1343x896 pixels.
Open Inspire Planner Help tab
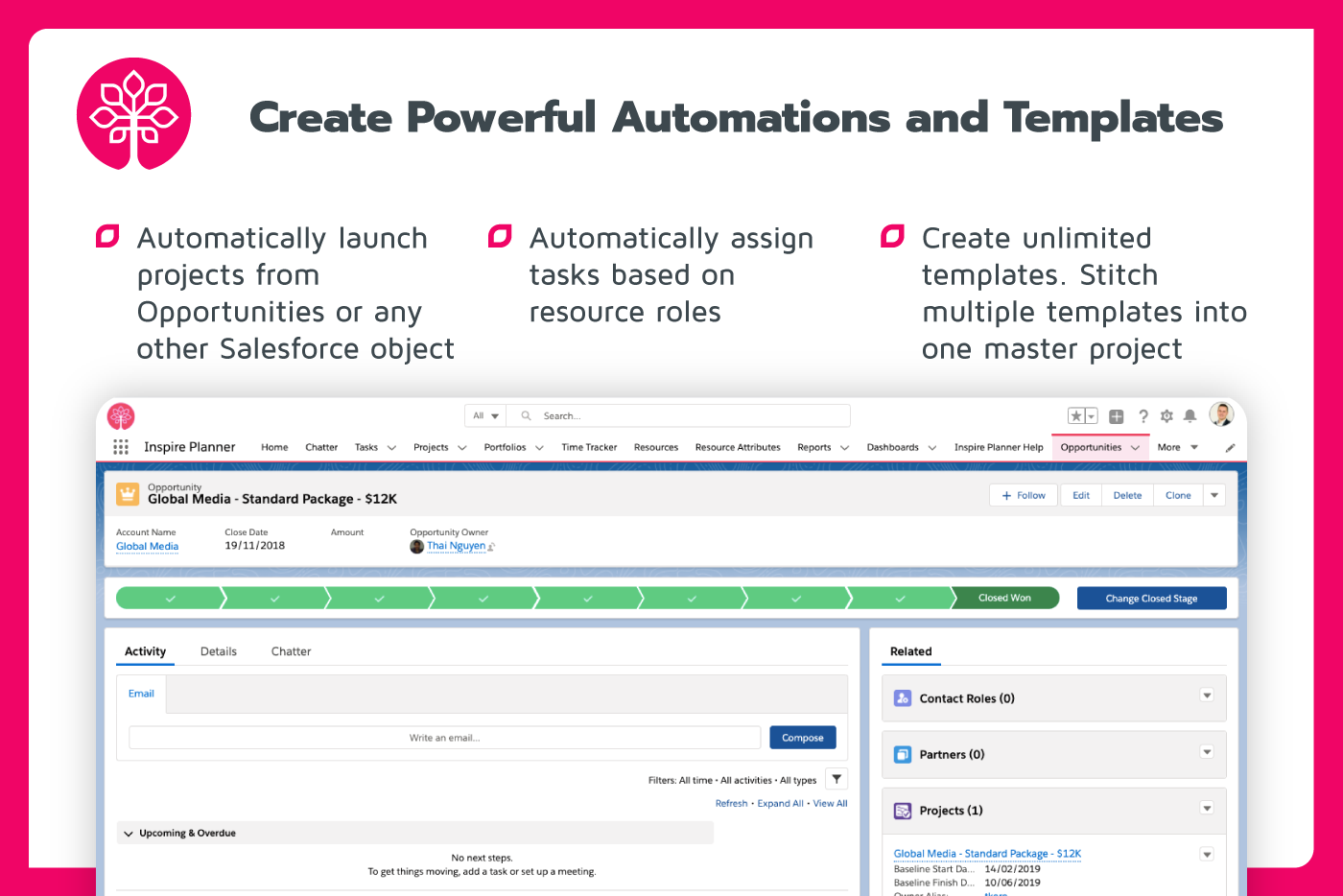tap(999, 447)
